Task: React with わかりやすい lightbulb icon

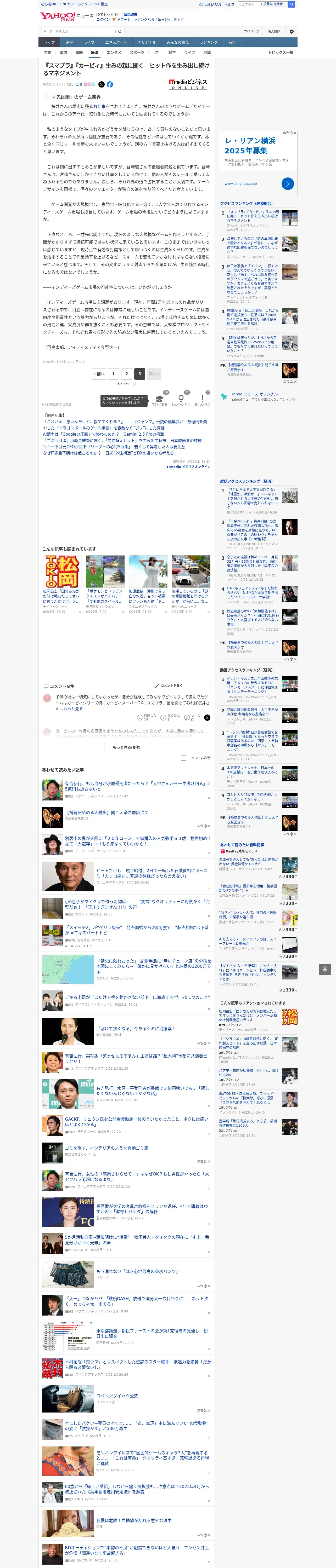Action: [181, 399]
